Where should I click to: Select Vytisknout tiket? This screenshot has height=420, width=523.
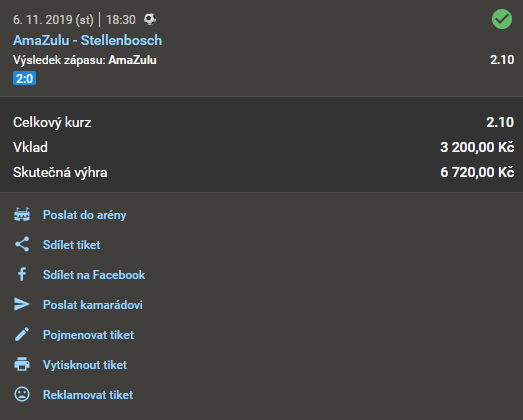pos(85,365)
